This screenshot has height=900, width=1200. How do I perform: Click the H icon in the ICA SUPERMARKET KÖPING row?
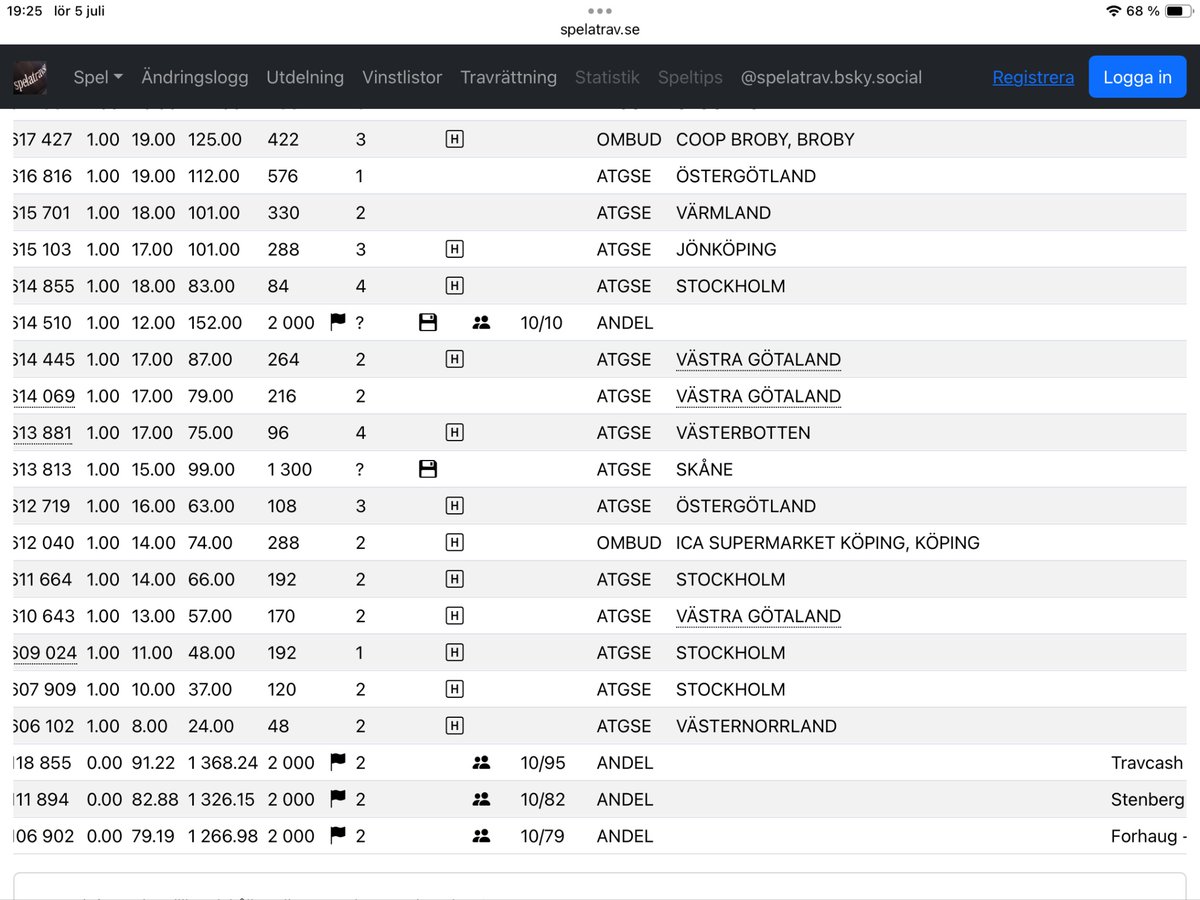pyautogui.click(x=454, y=543)
